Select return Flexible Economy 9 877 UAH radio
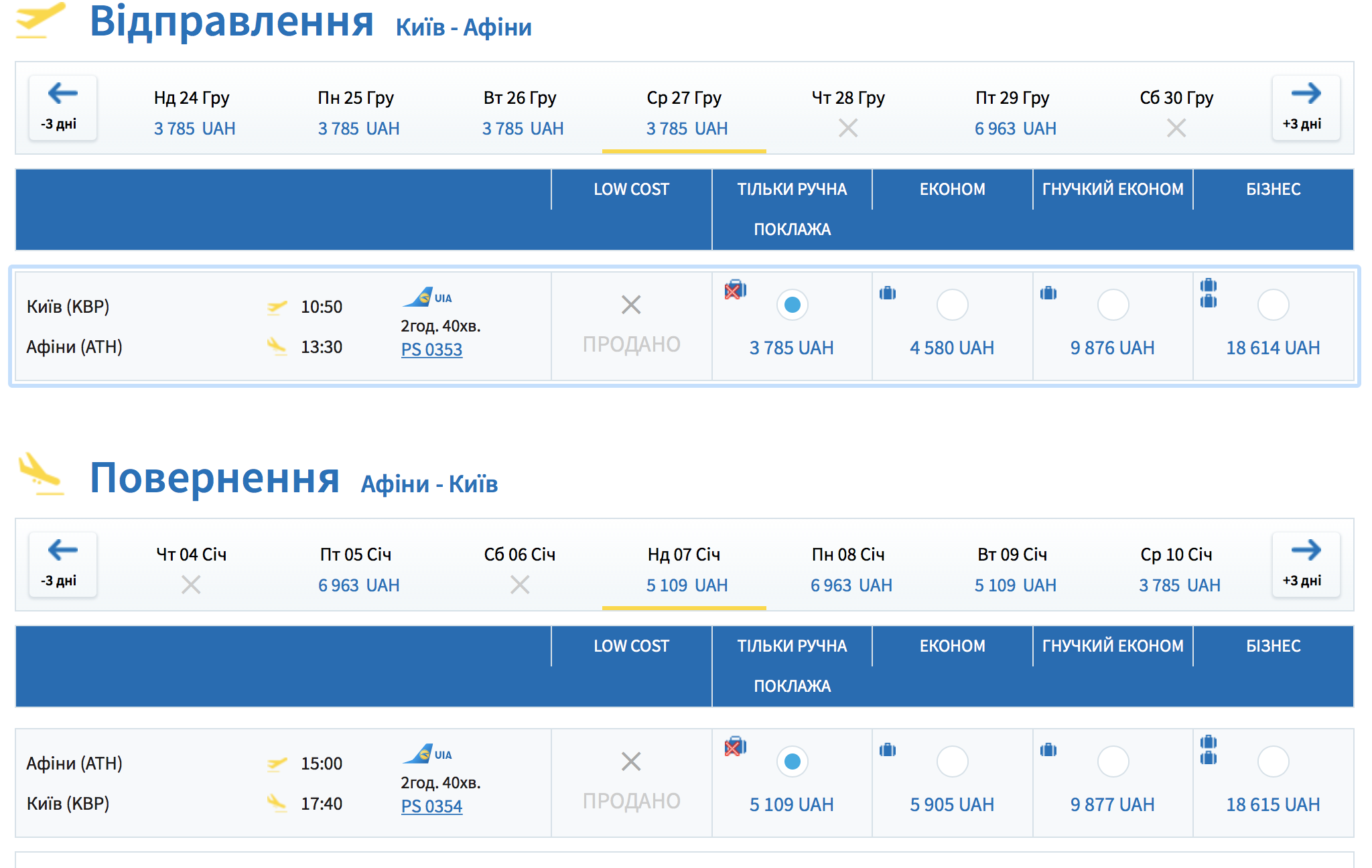 (x=1113, y=762)
